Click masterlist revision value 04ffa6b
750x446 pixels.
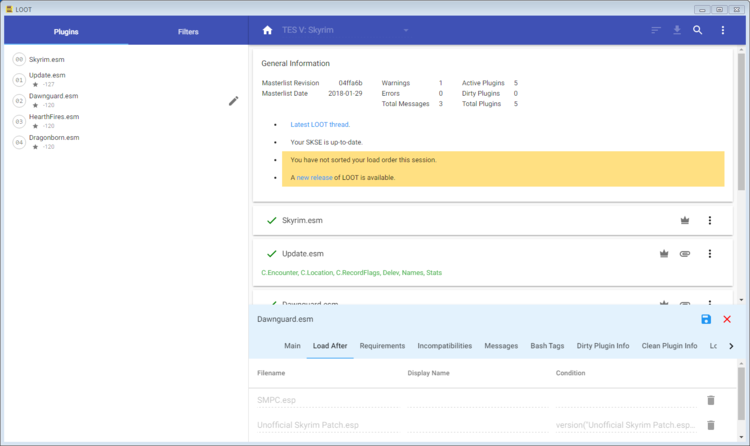(x=350, y=83)
